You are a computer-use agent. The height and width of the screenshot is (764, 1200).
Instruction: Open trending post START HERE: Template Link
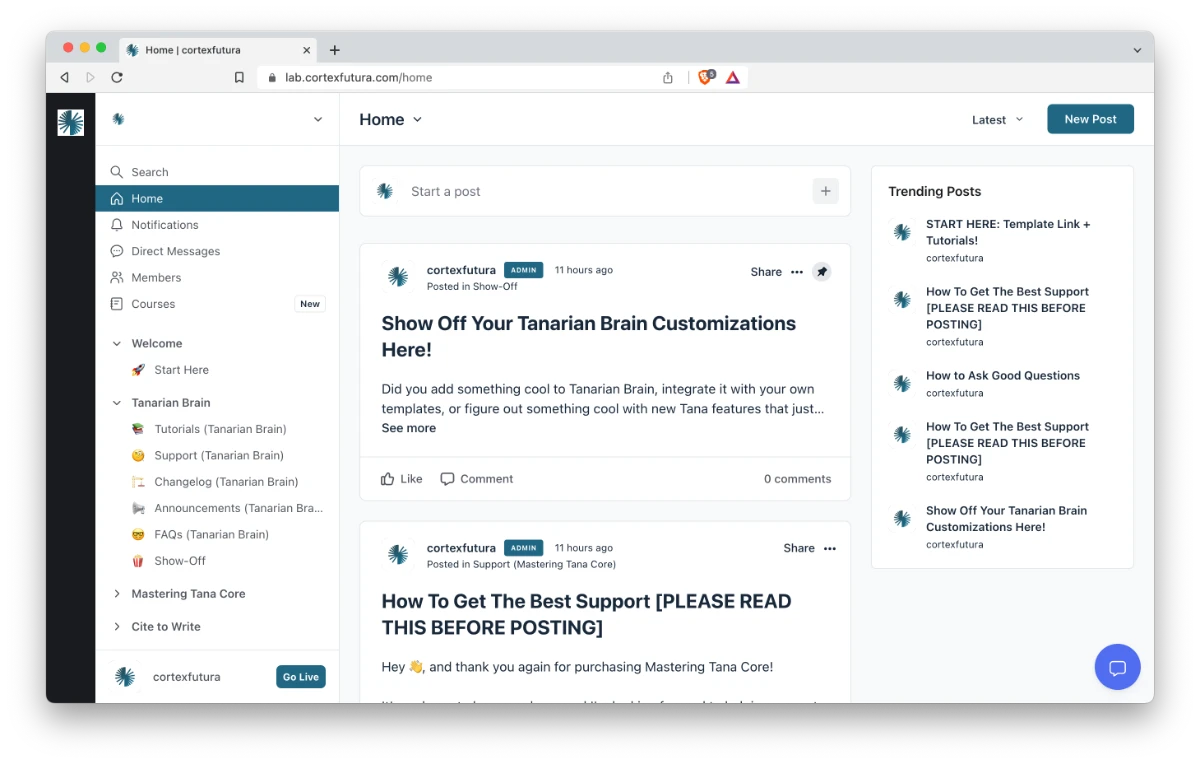(x=1008, y=232)
